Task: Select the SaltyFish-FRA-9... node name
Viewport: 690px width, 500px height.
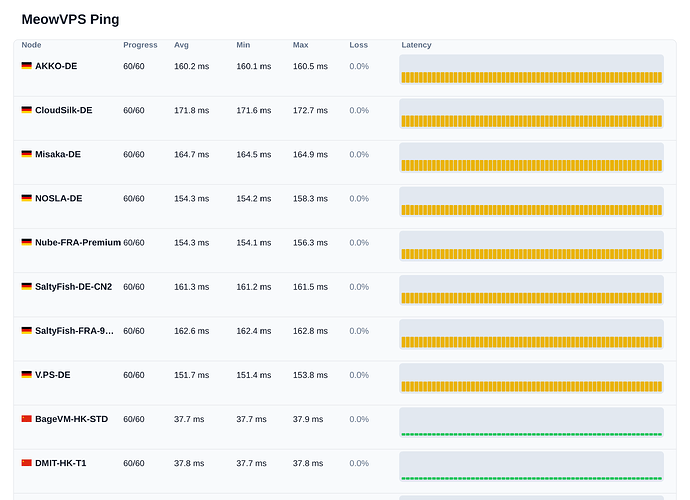Action: 74,331
